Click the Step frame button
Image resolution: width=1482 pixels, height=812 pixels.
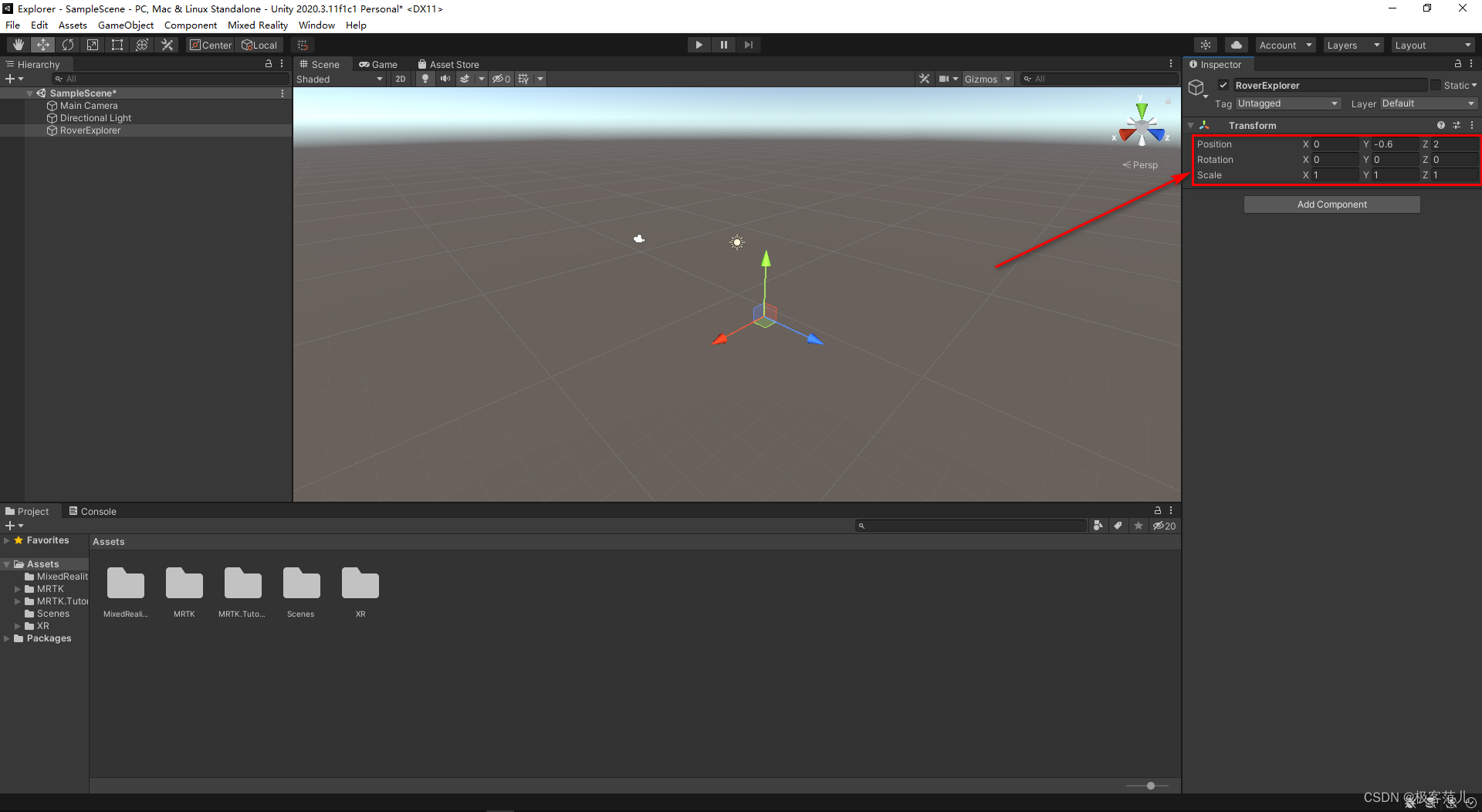(748, 45)
